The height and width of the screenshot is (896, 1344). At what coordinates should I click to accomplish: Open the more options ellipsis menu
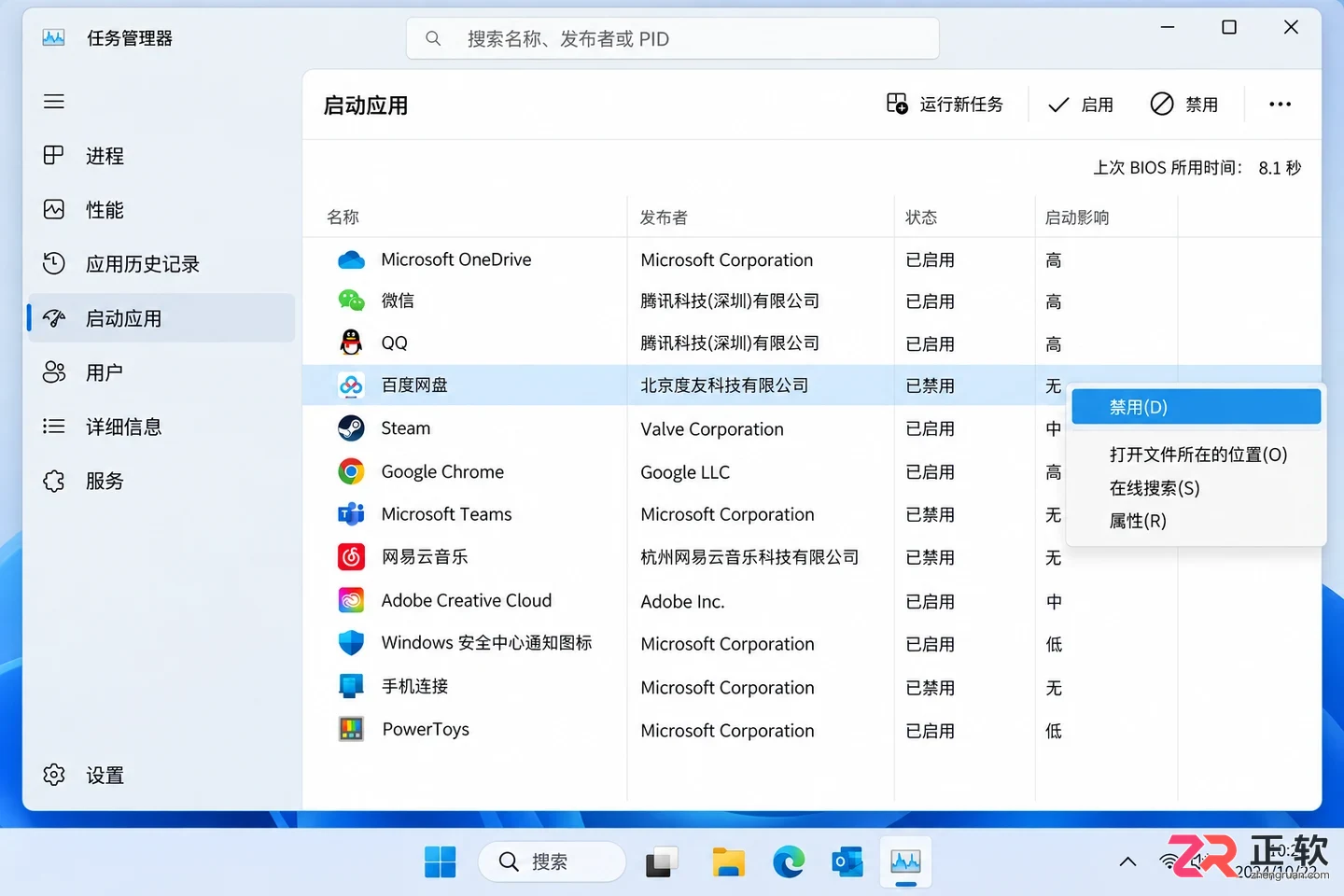pyautogui.click(x=1281, y=105)
